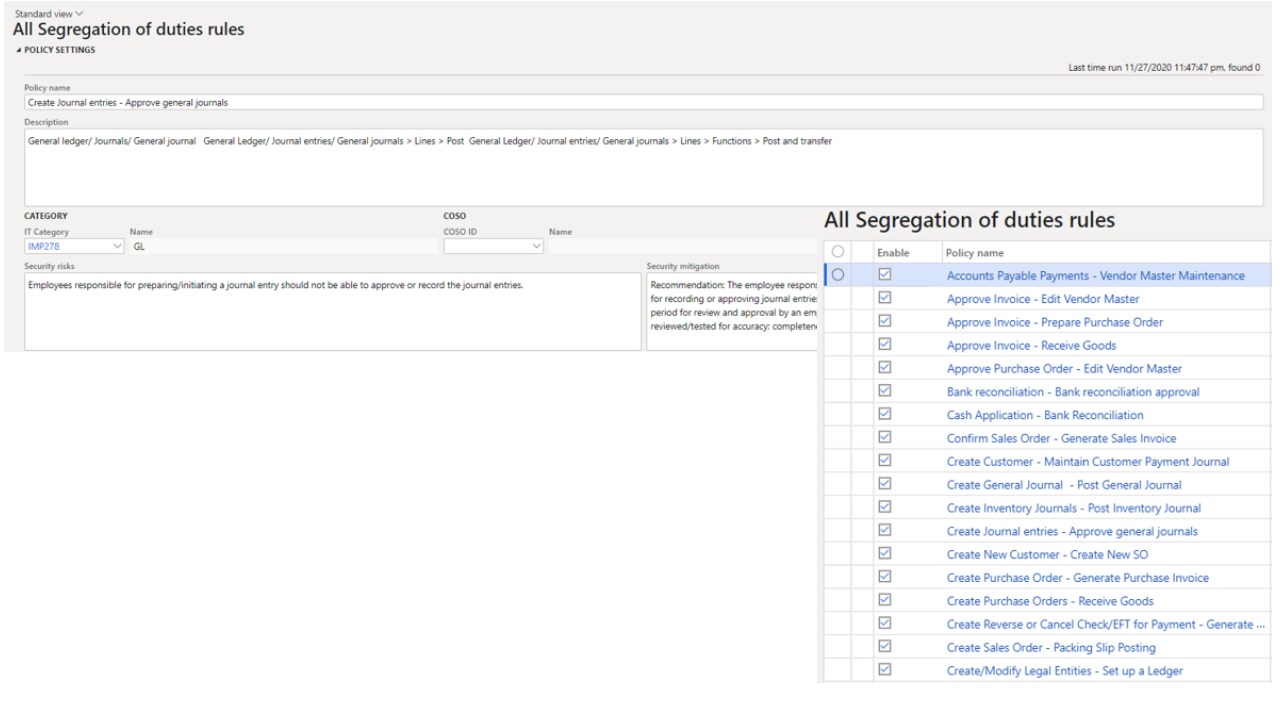Image resolution: width=1280 pixels, height=720 pixels.
Task: Open Create Reverse or Cancel Check/EFT for Payment link
Action: tap(1106, 624)
